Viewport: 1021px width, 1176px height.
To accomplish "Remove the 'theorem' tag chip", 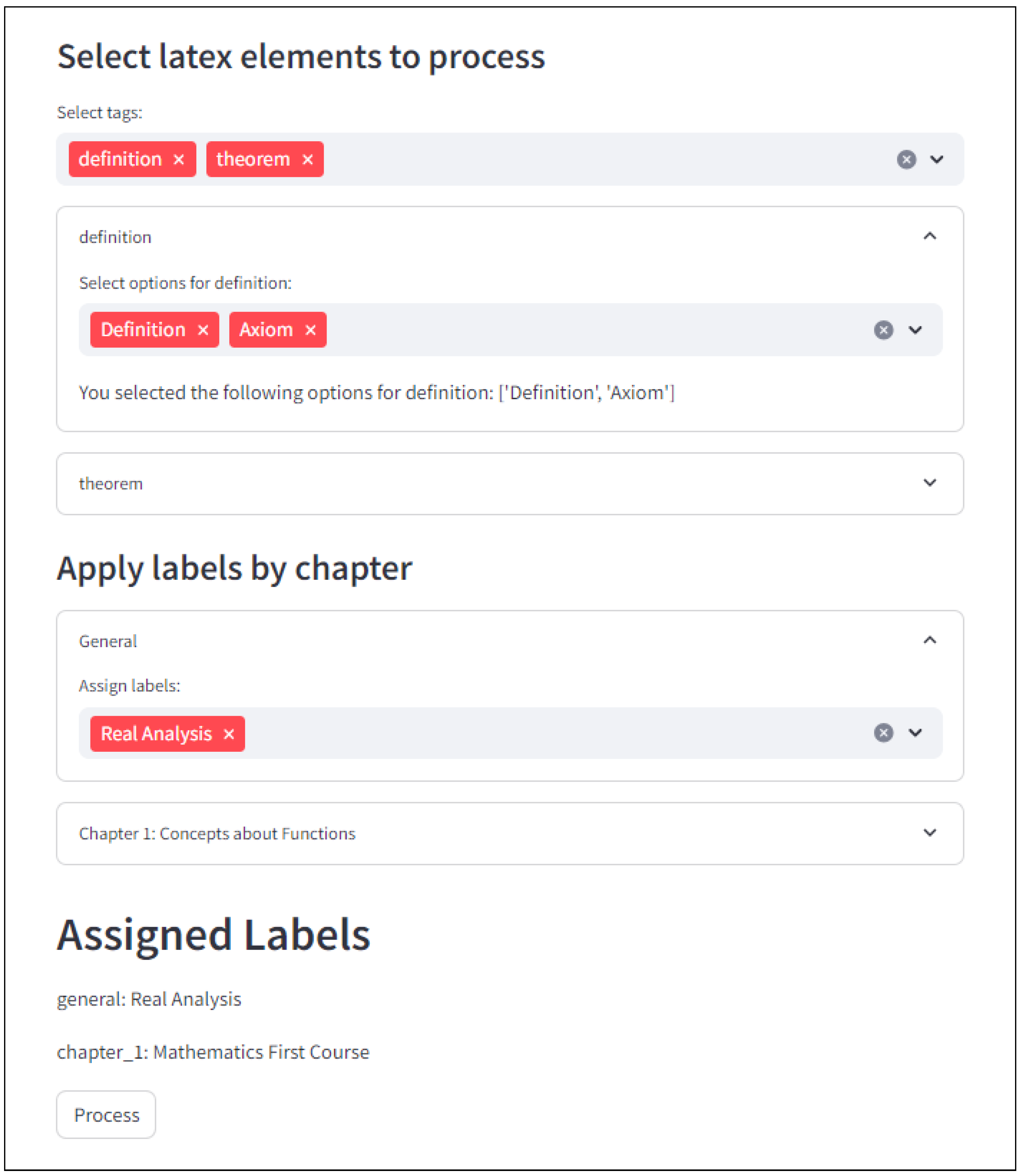I will click(x=308, y=160).
